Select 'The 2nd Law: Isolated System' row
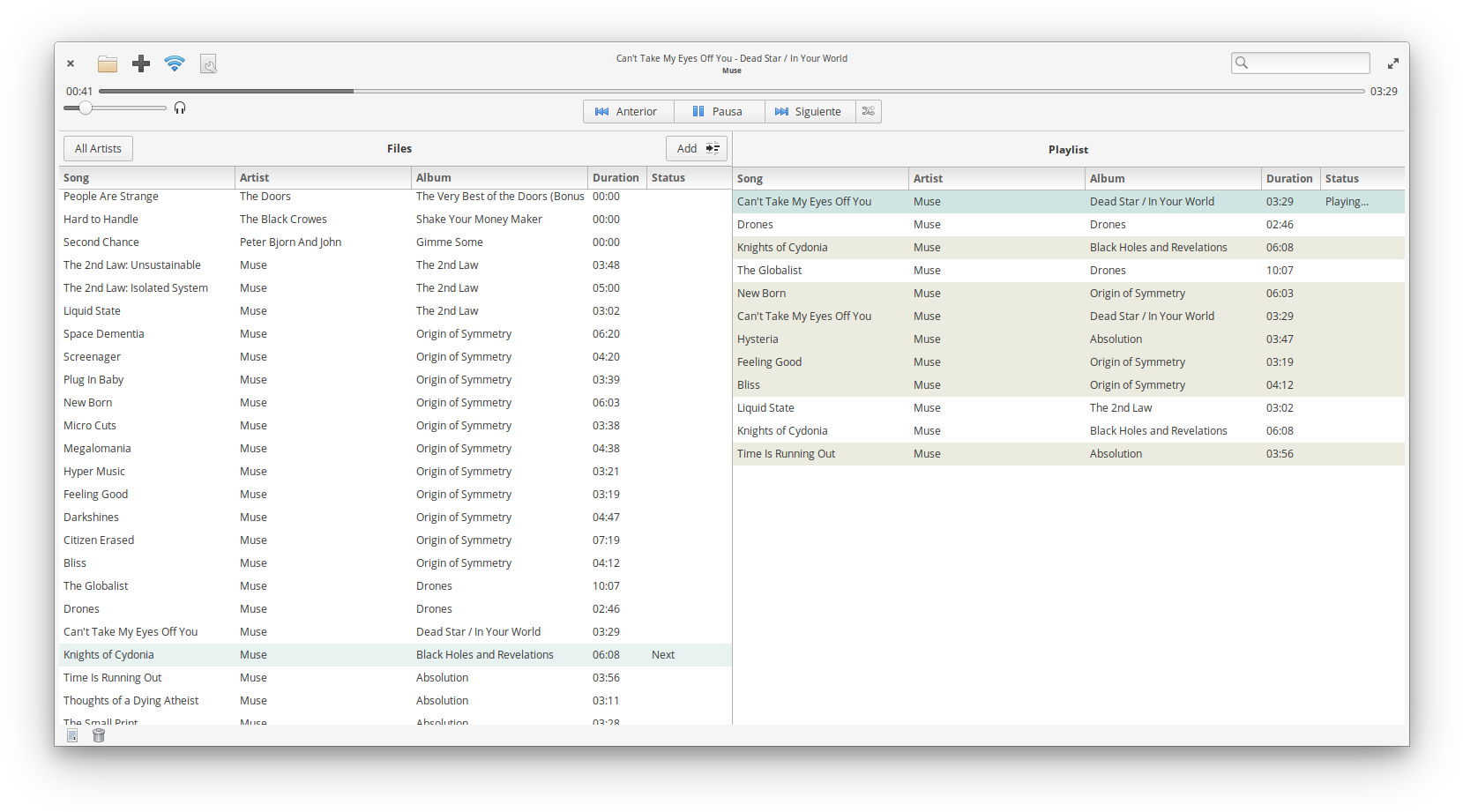1463x812 pixels. point(395,288)
